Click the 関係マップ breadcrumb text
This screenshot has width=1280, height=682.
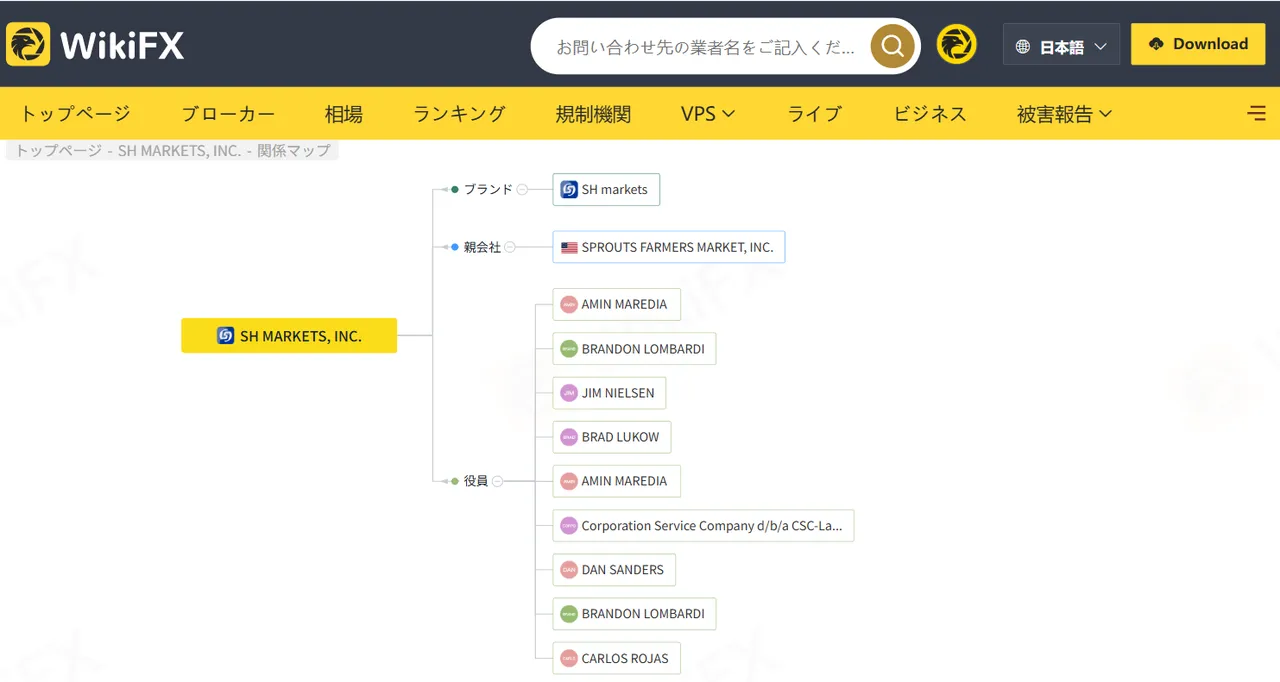293,151
